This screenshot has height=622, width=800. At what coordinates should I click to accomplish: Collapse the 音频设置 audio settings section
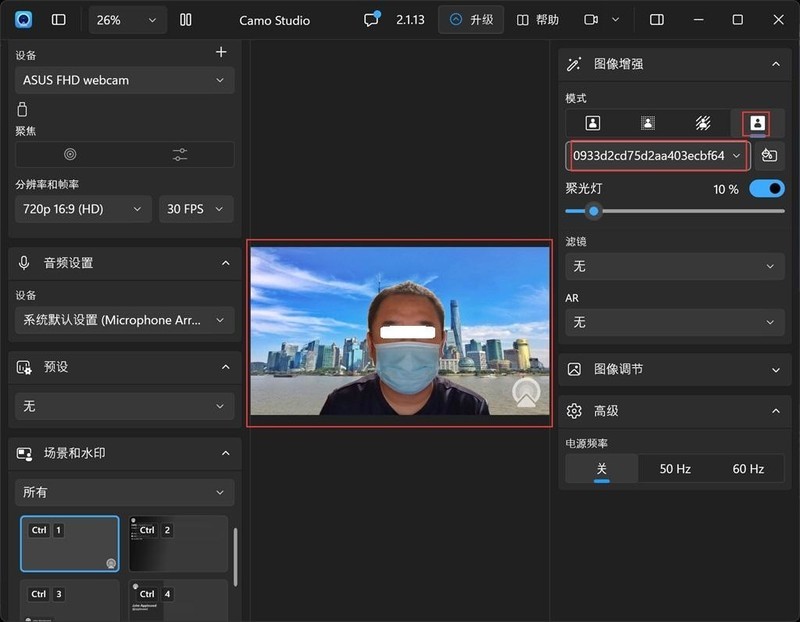pyautogui.click(x=225, y=263)
